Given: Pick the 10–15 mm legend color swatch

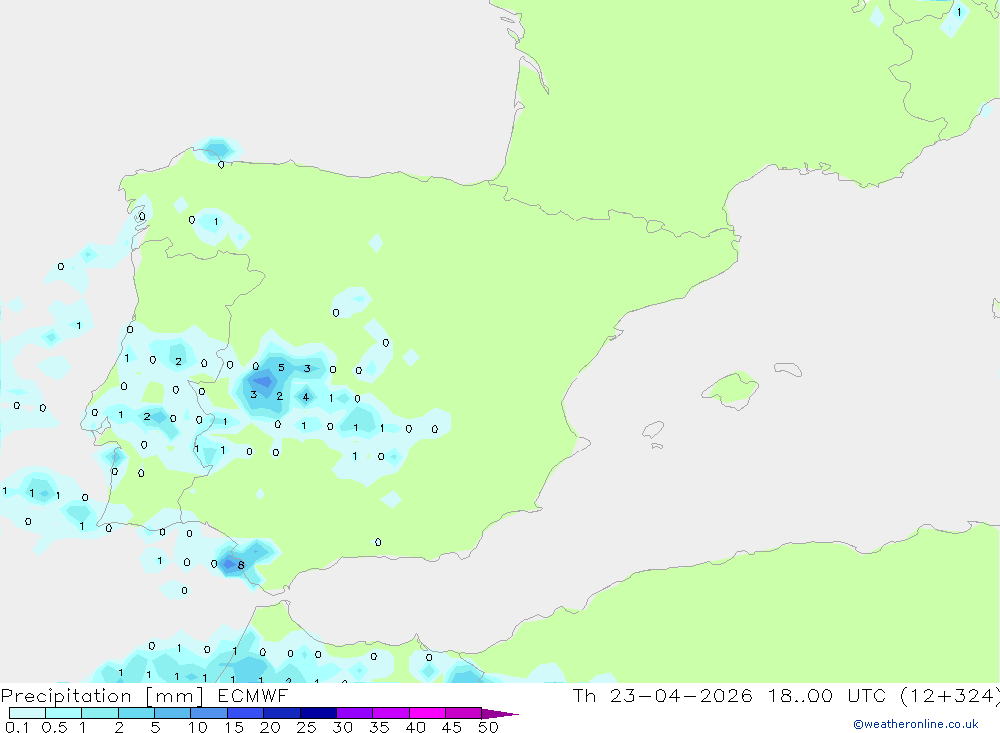Looking at the screenshot, I should [209, 713].
